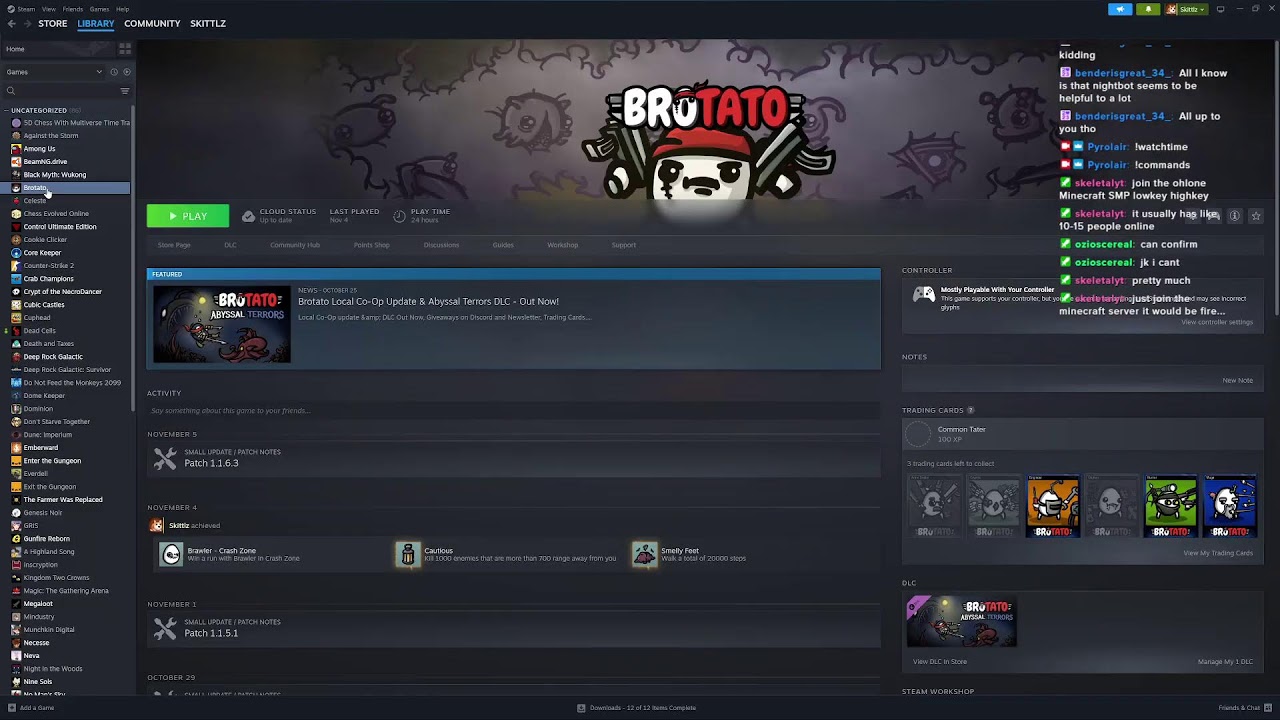This screenshot has height=720, width=1280.
Task: Open the notifications bell
Action: pyautogui.click(x=1148, y=9)
